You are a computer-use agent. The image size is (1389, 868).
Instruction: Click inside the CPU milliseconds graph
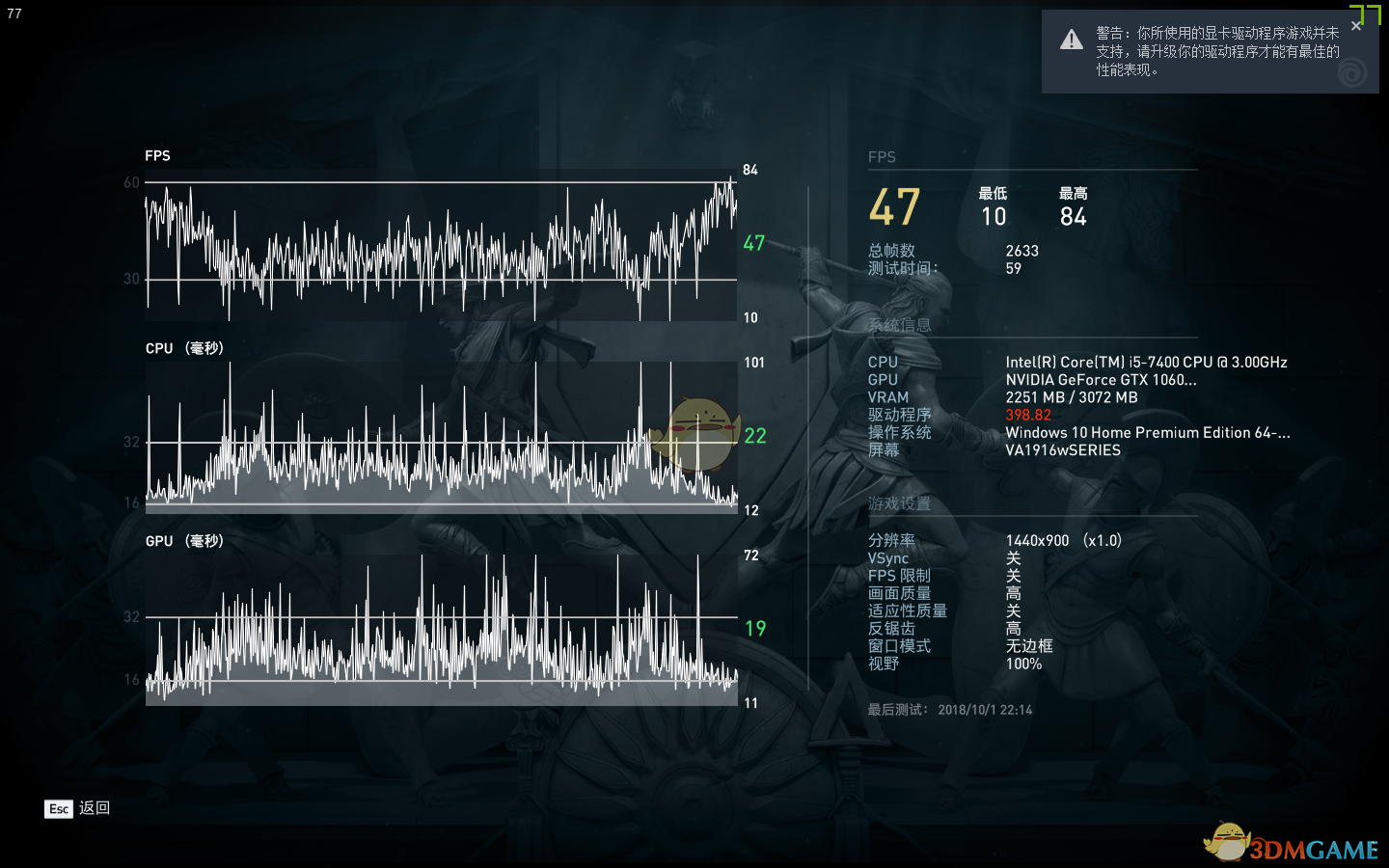pyautogui.click(x=441, y=439)
